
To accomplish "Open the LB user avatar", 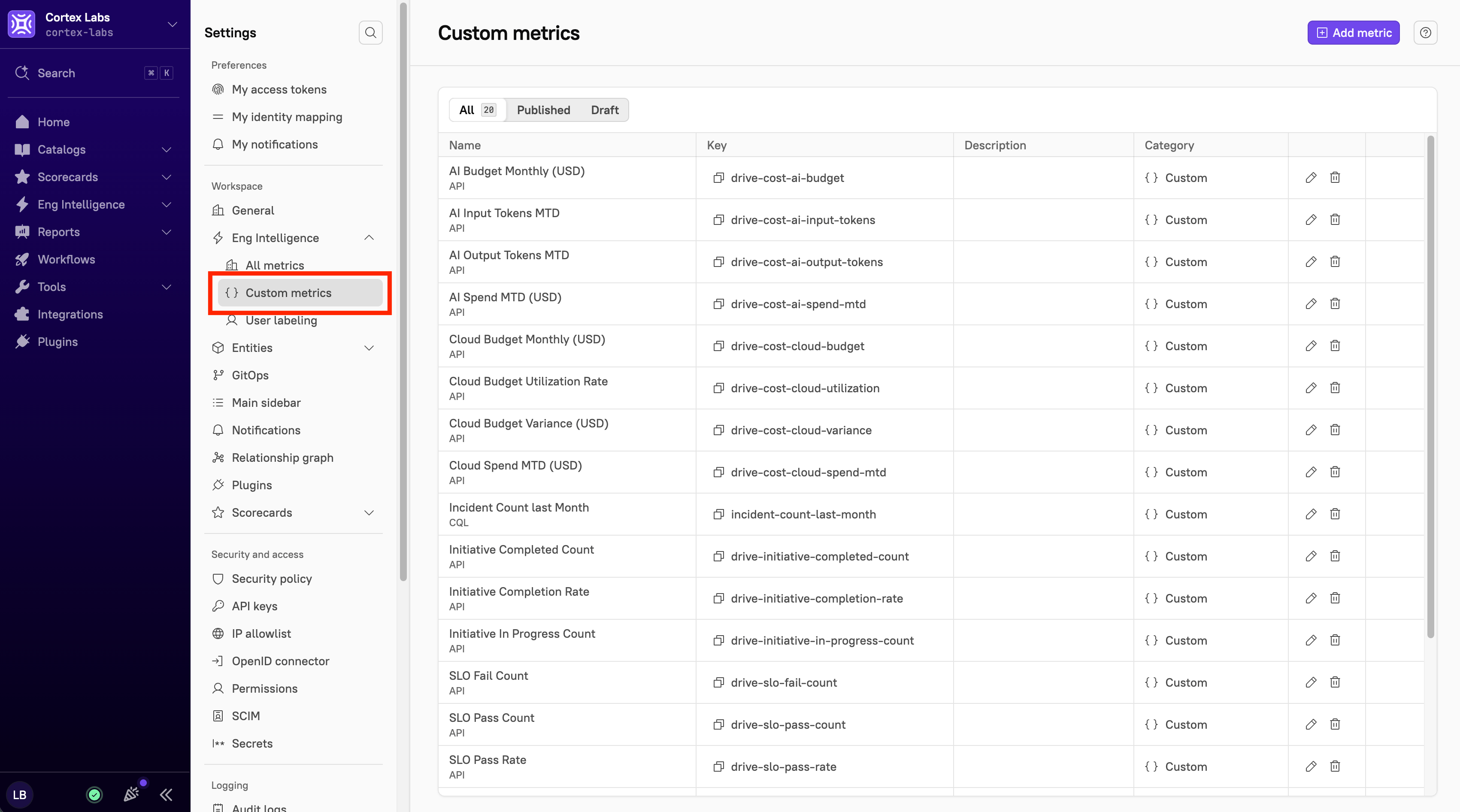I will click(20, 794).
